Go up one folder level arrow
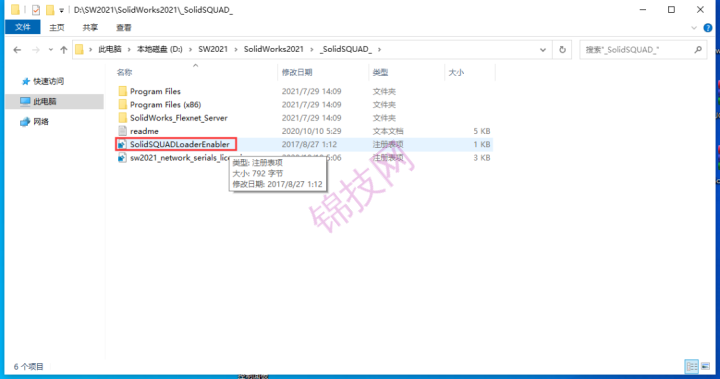Screen dimensions: 720x379 [x=63, y=50]
